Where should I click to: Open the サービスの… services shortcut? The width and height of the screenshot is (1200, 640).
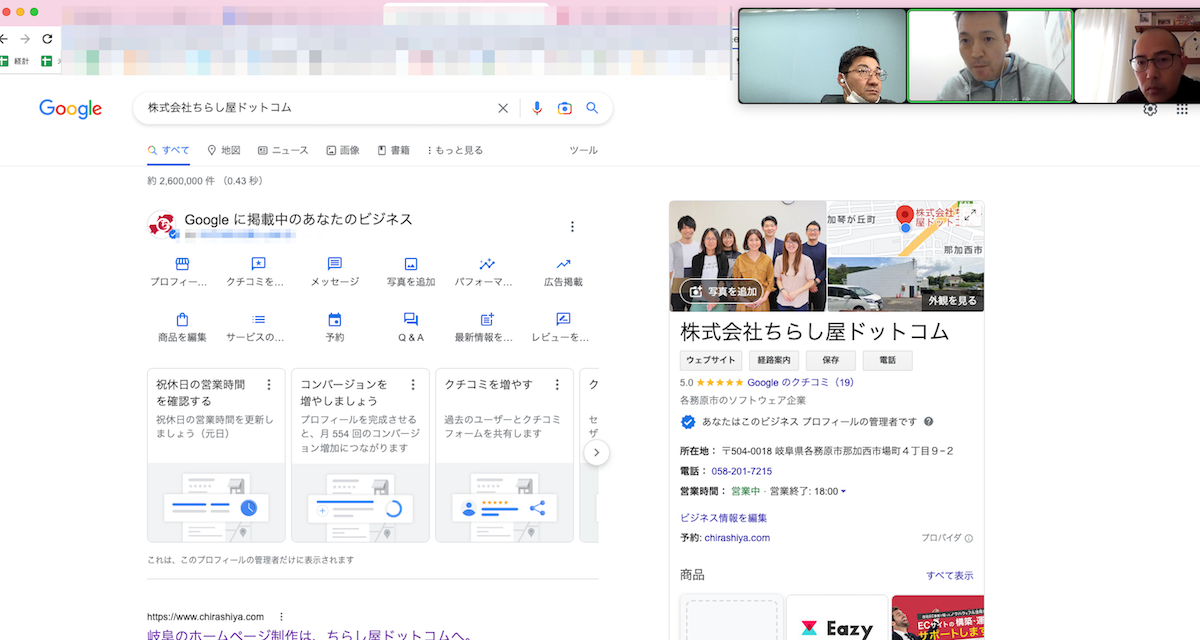[258, 328]
